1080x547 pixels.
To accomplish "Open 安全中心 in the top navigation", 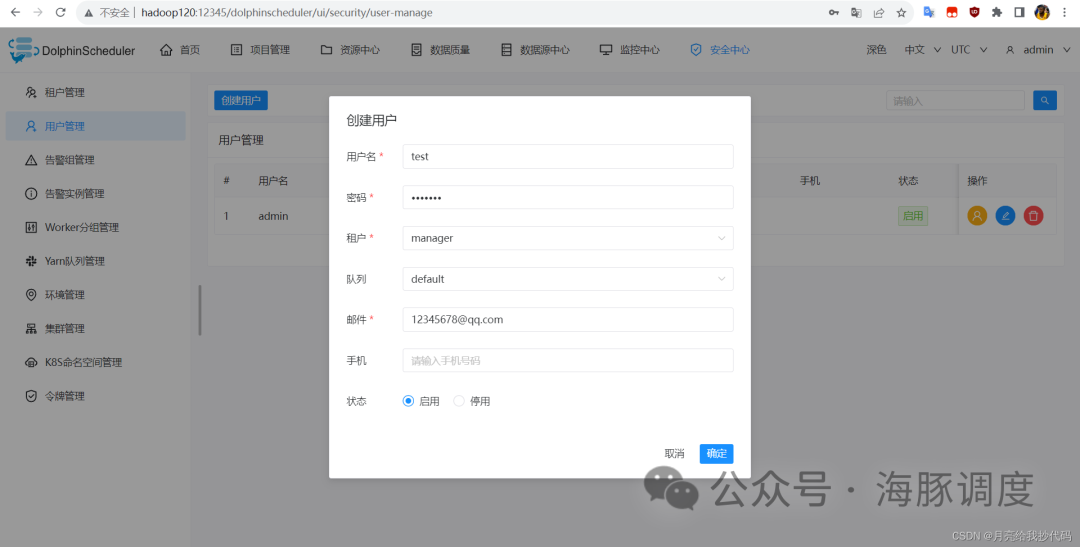I will point(720,50).
